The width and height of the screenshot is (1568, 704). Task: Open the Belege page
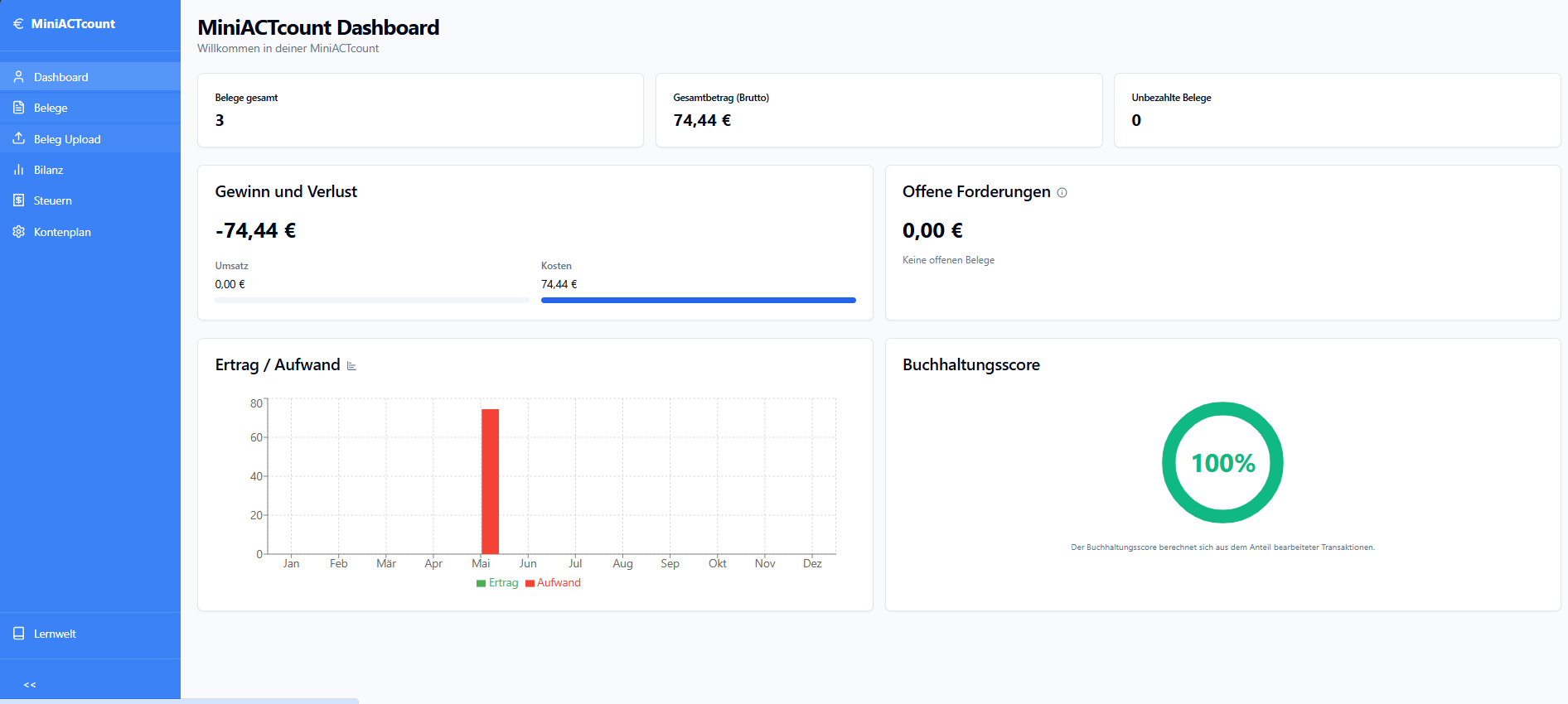pos(90,108)
